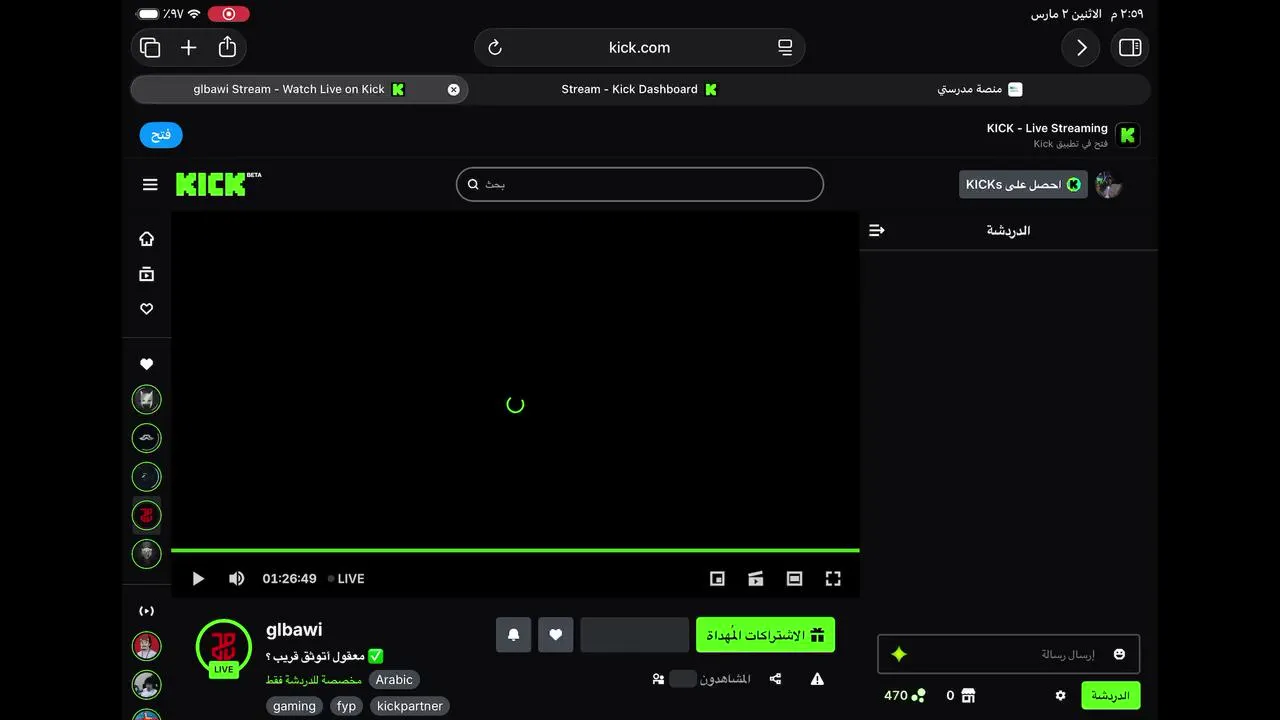Select the fyp tag
Screen dimensions: 1280x720
click(x=347, y=706)
